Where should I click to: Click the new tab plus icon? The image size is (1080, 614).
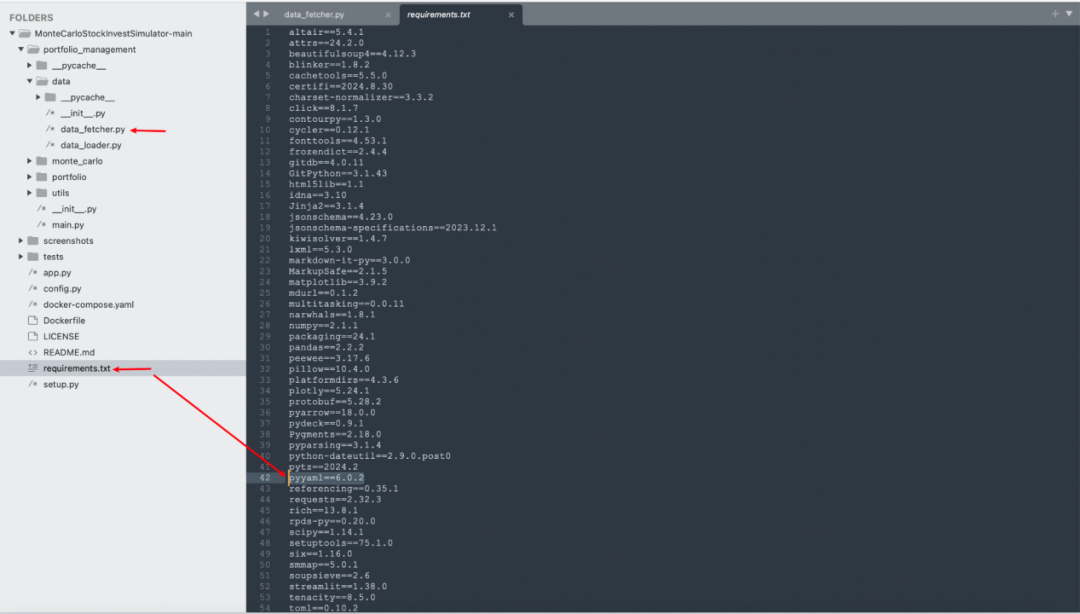pyautogui.click(x=1055, y=14)
